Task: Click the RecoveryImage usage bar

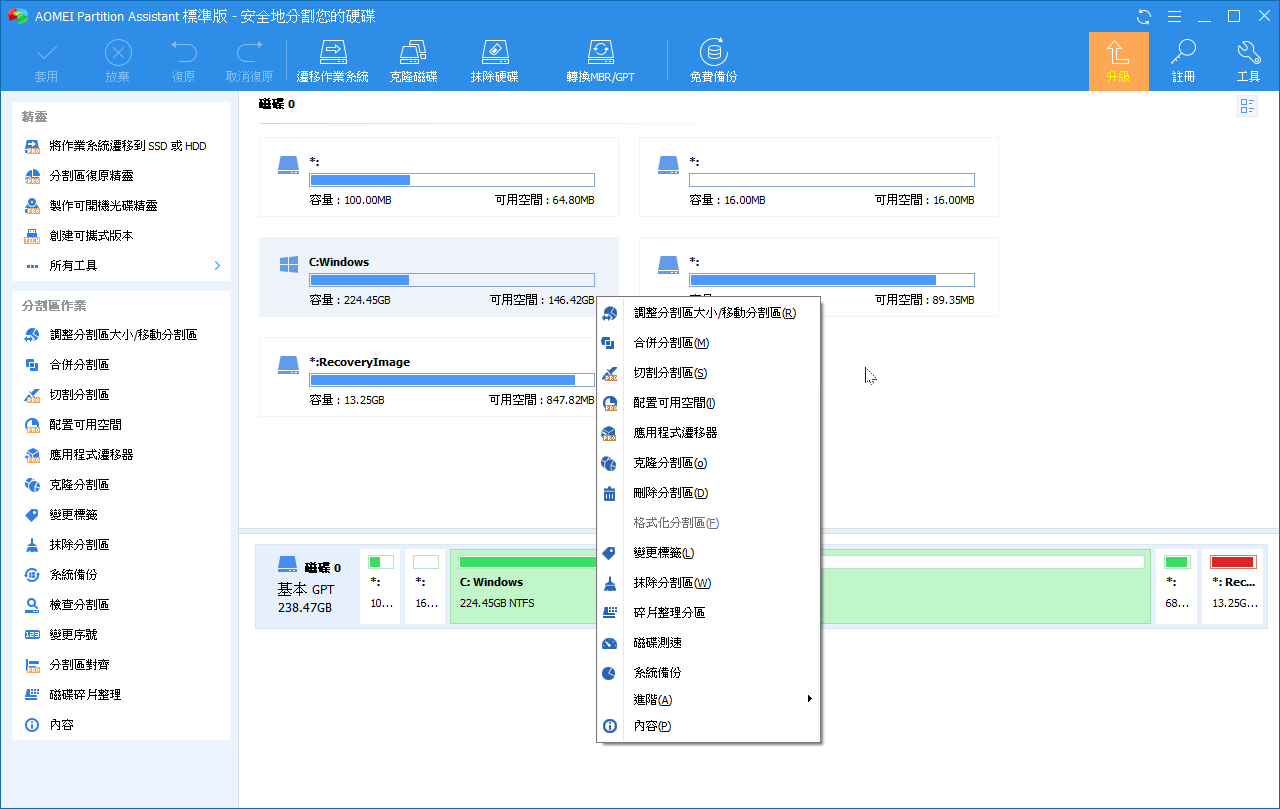Action: tap(452, 380)
